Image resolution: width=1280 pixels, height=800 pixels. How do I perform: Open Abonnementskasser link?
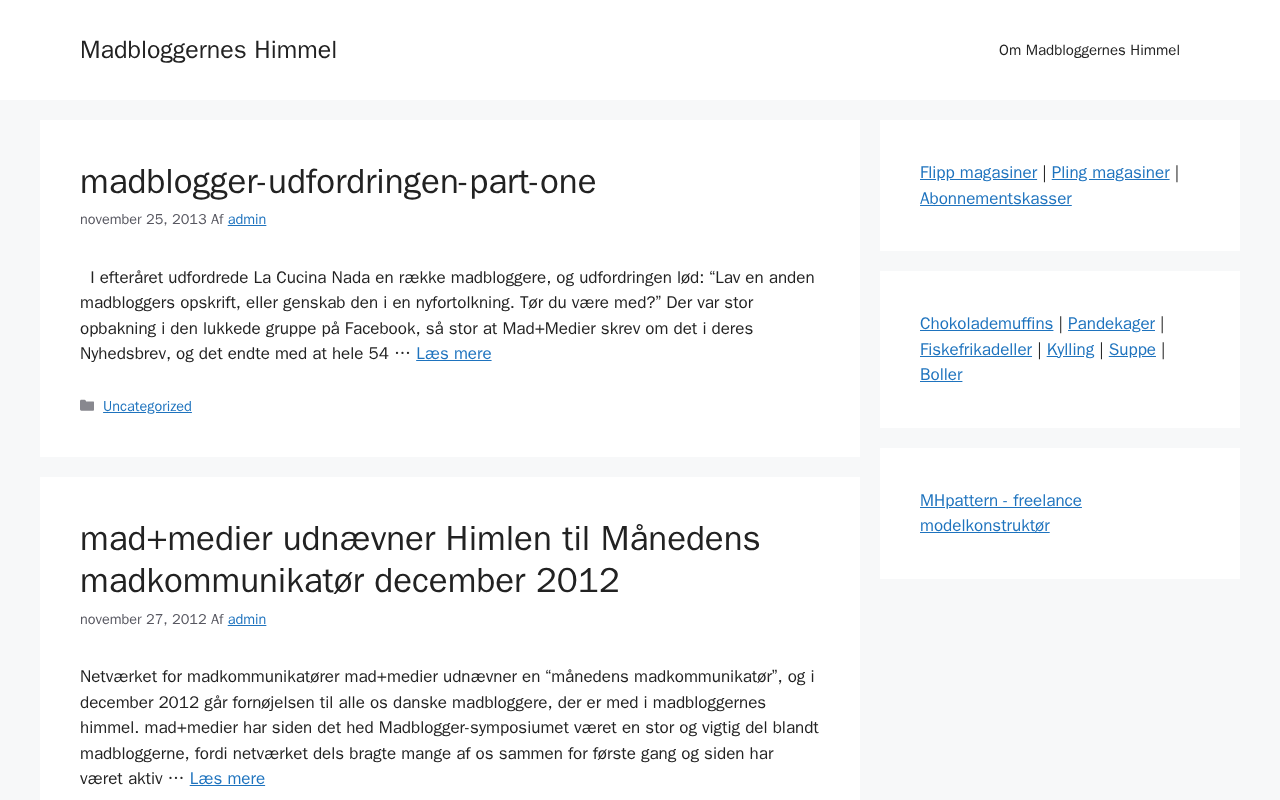click(996, 198)
